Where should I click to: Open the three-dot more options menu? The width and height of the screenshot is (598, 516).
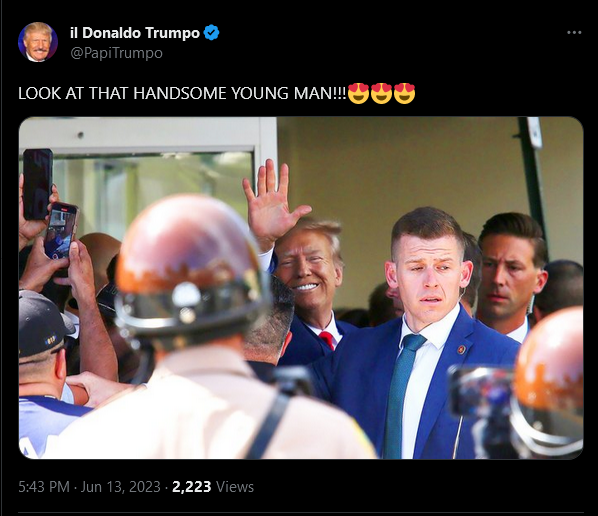click(x=574, y=33)
